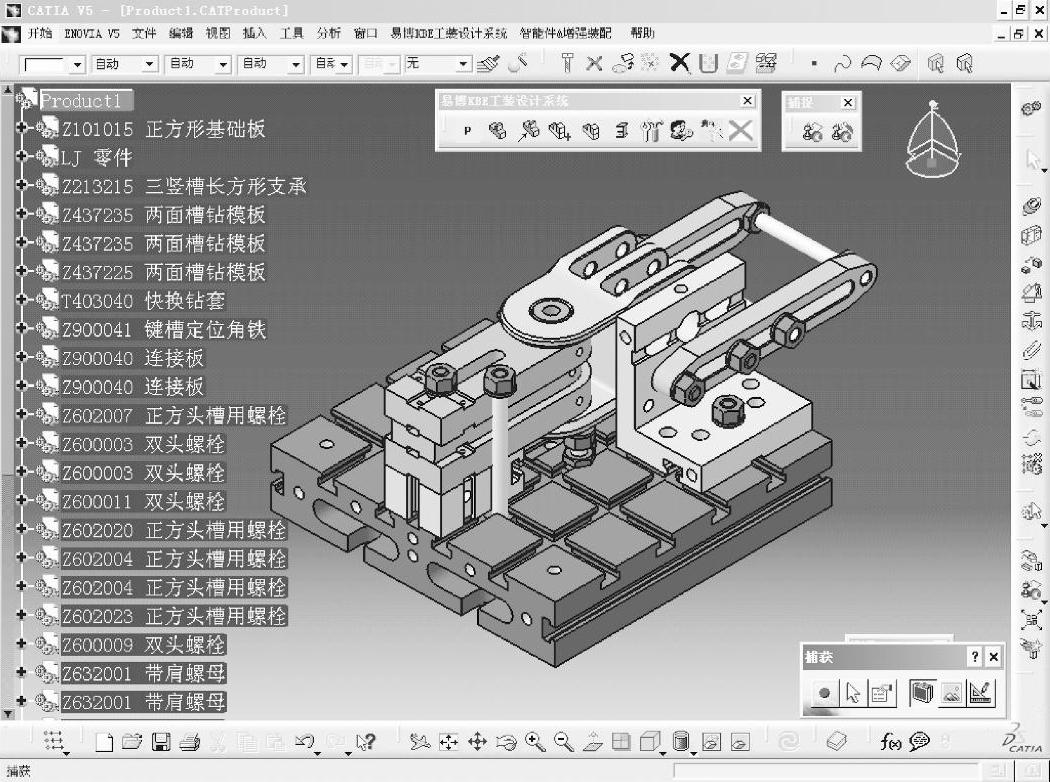Screen dimensions: 1050x782
Task: Click the Isometric view cube icon
Action: [649, 742]
